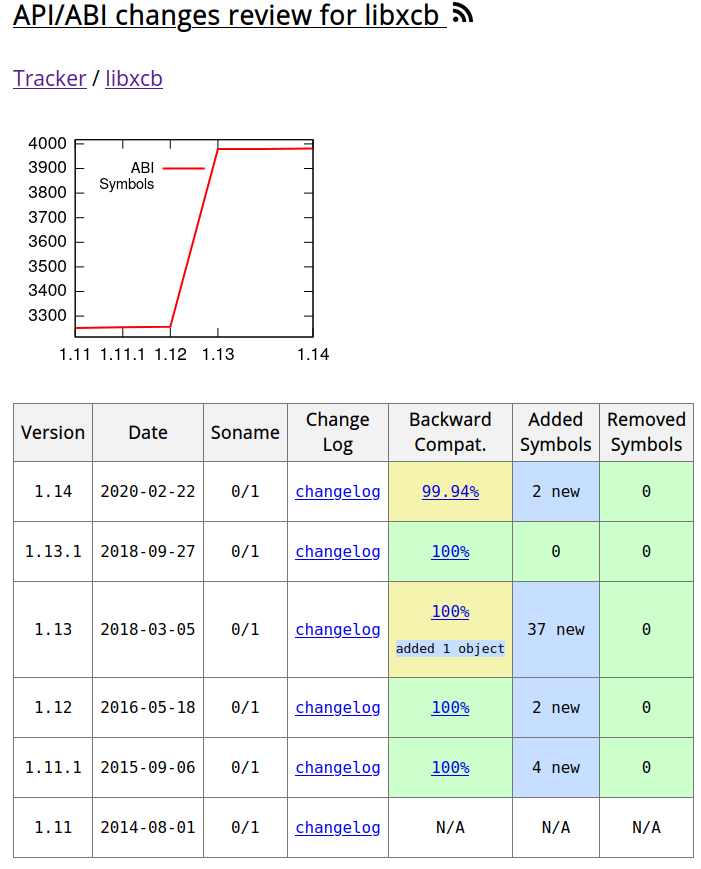The height and width of the screenshot is (869, 701).
Task: View the 100% compatibility report for 1.13.1
Action: click(x=450, y=551)
